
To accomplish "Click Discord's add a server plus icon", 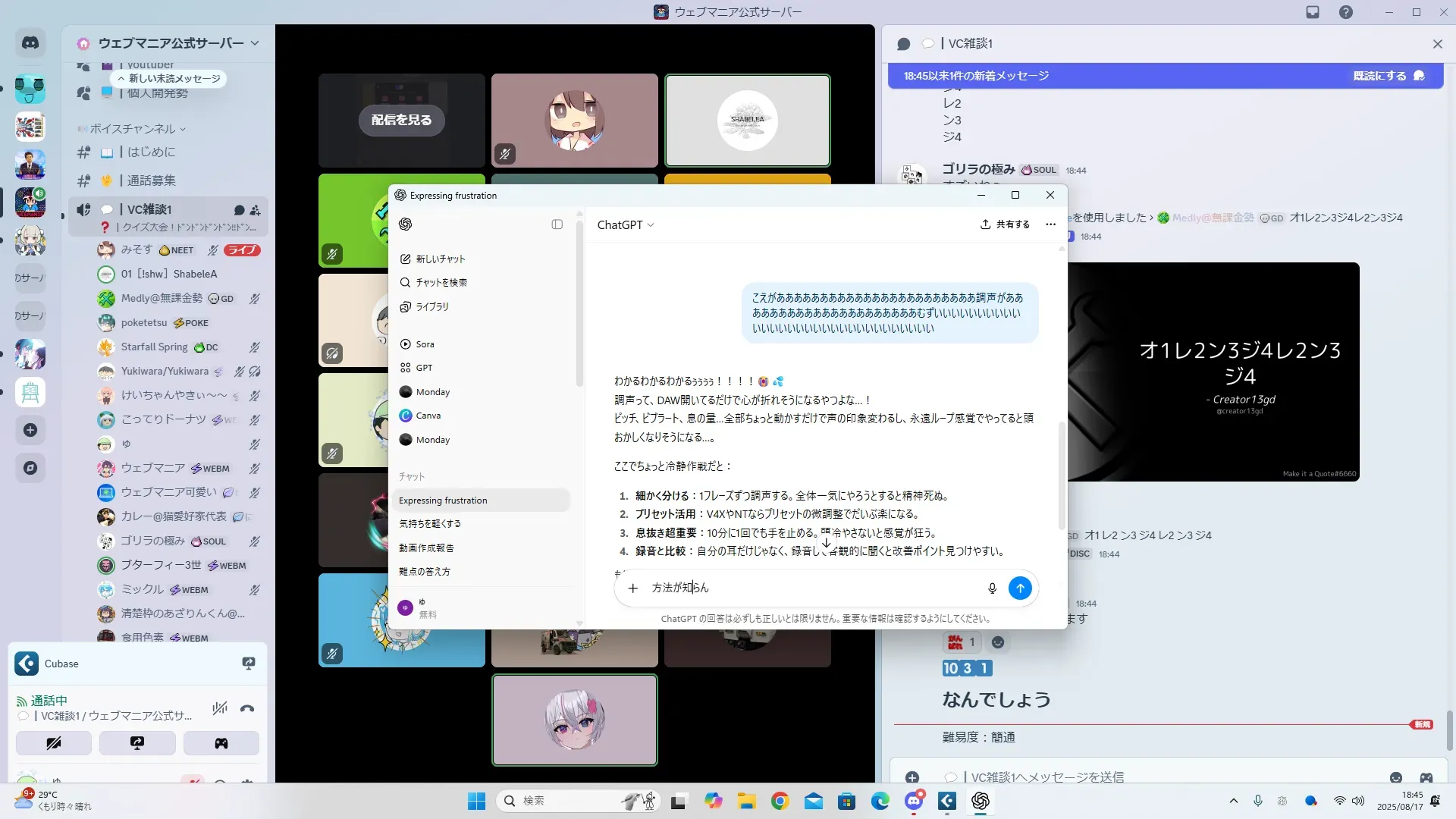I will (x=30, y=430).
